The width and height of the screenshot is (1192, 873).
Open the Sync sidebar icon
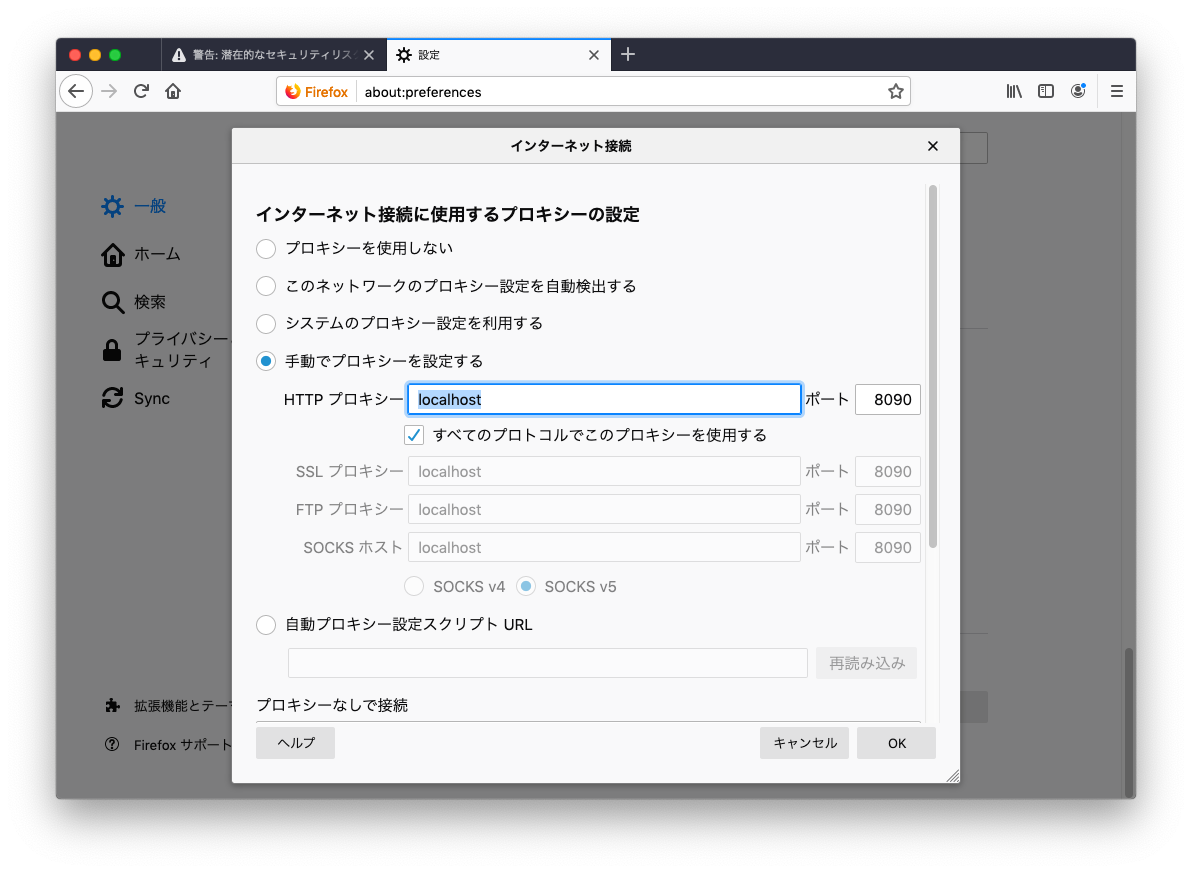click(113, 398)
